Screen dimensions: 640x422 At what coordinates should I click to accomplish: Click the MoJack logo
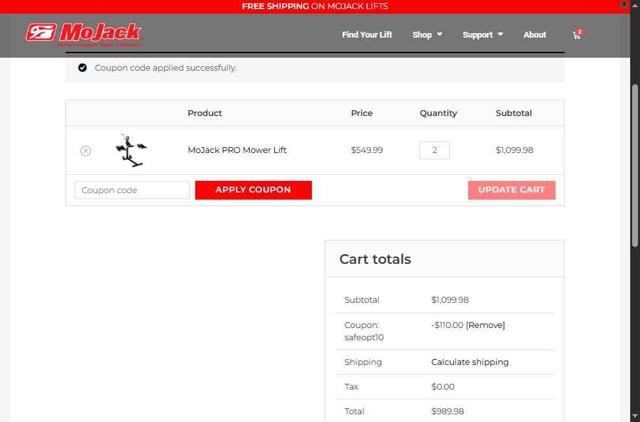point(84,34)
